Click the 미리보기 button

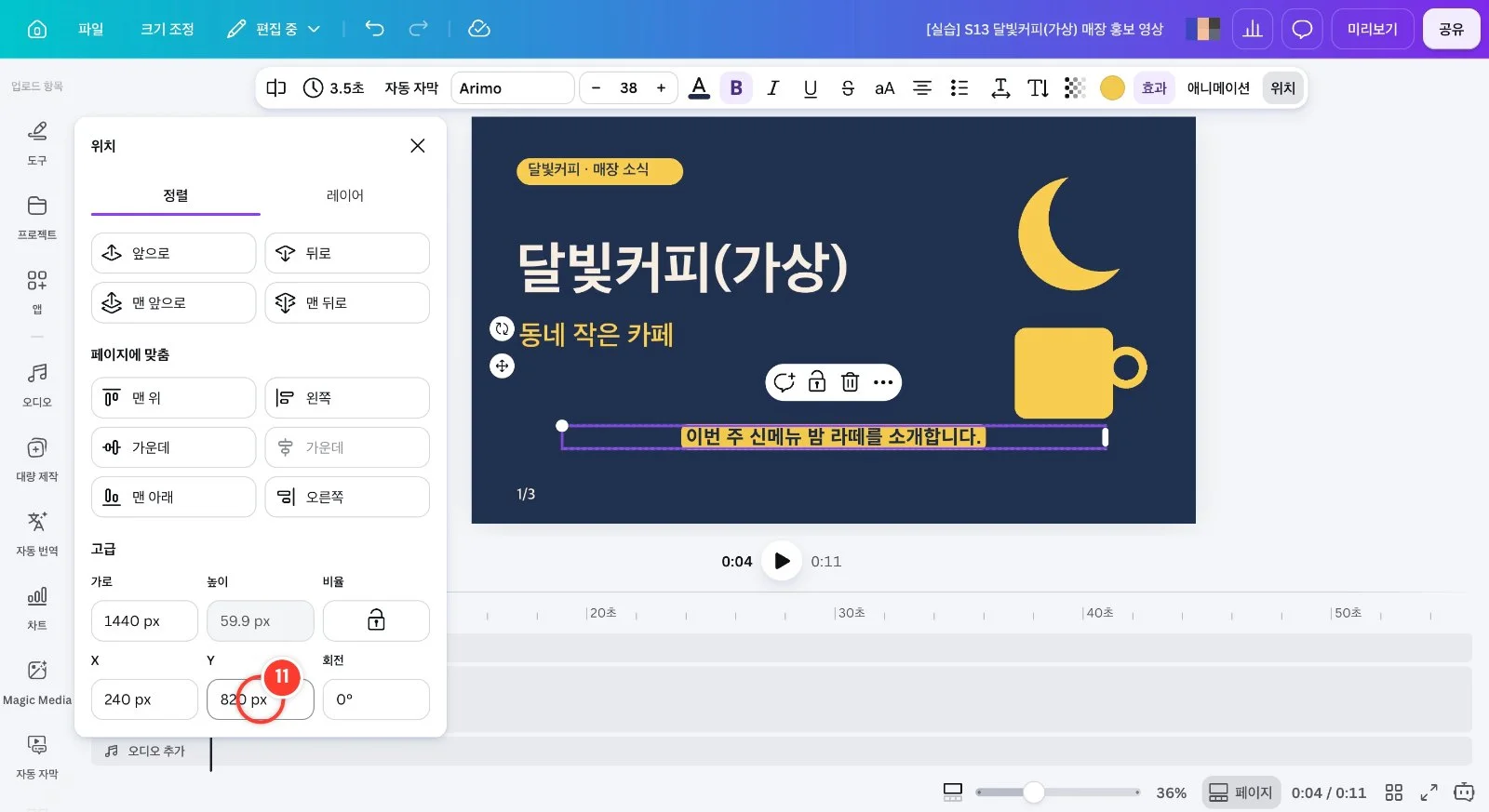(1373, 29)
